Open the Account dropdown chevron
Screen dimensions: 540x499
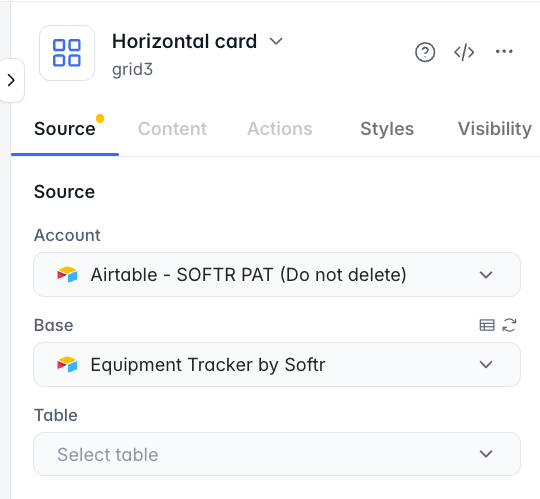tap(486, 275)
